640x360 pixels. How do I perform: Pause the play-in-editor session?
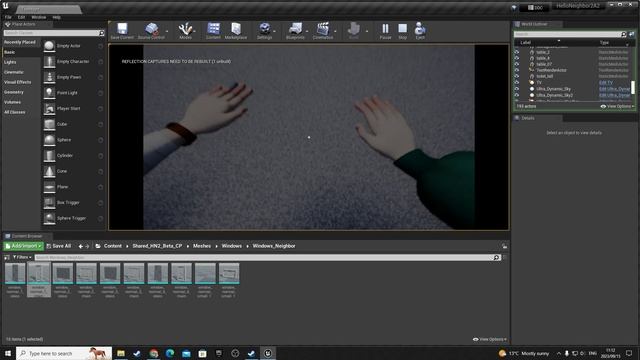385,31
